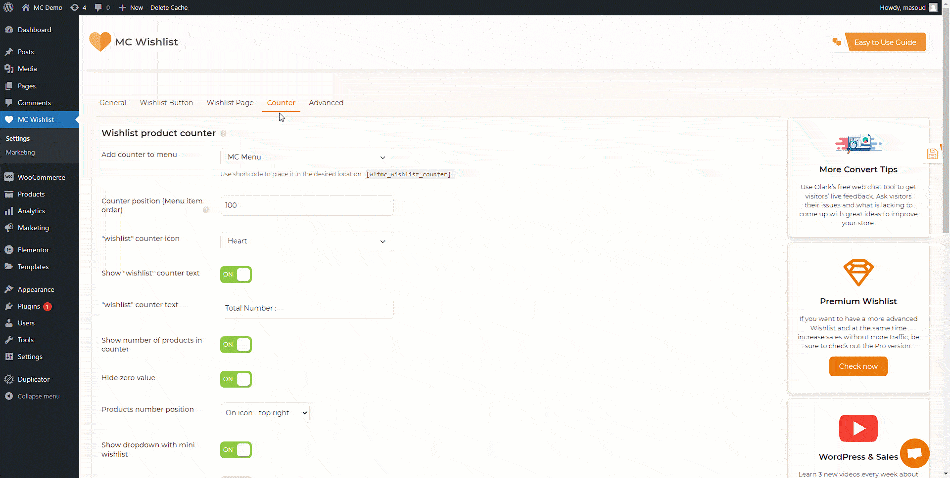Open the WordPress logo menu

point(10,7)
